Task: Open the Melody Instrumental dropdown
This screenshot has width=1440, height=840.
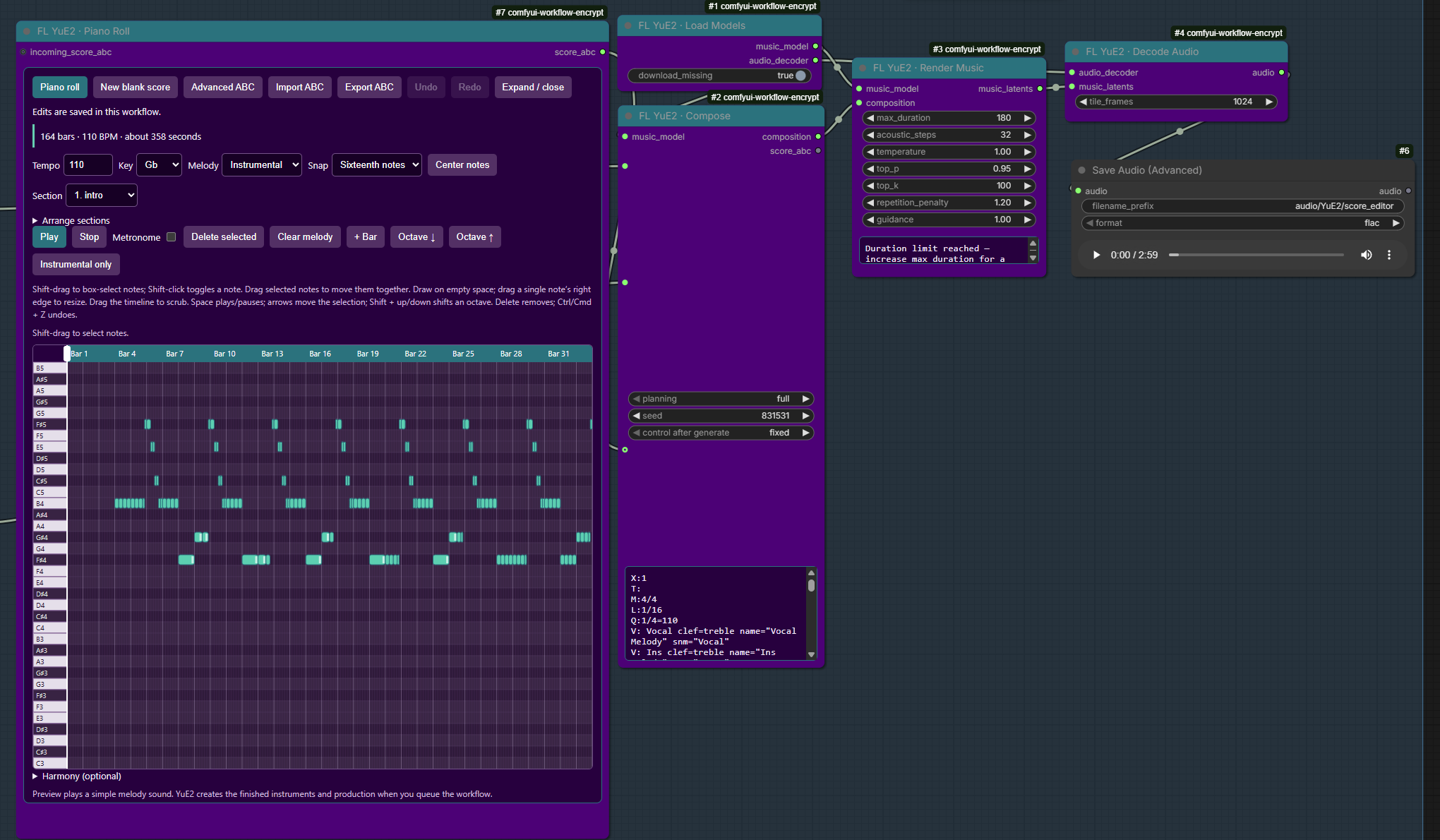Action: pos(262,165)
